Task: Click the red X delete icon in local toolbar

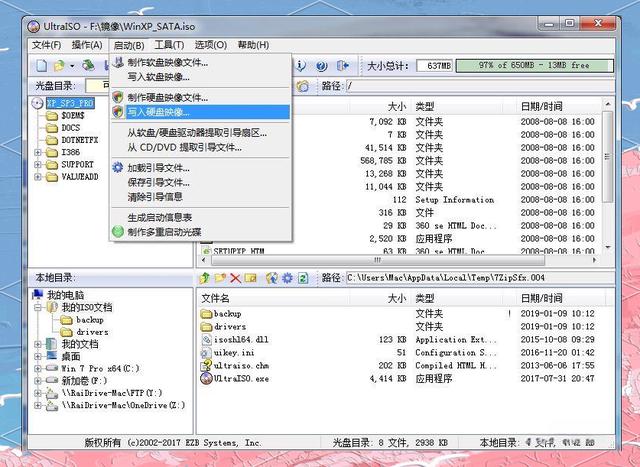Action: point(236,278)
